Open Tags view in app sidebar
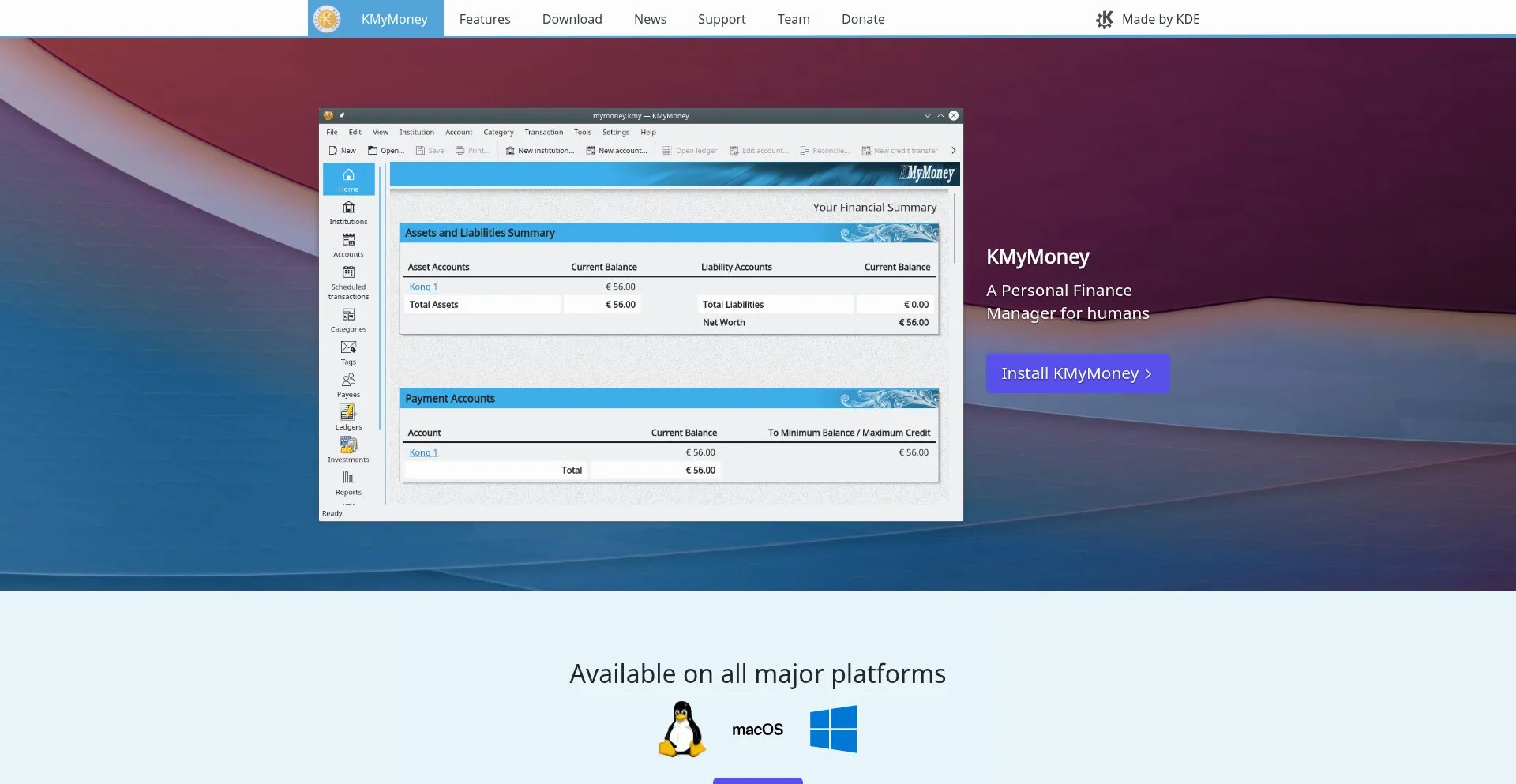Image resolution: width=1516 pixels, height=784 pixels. tap(348, 352)
